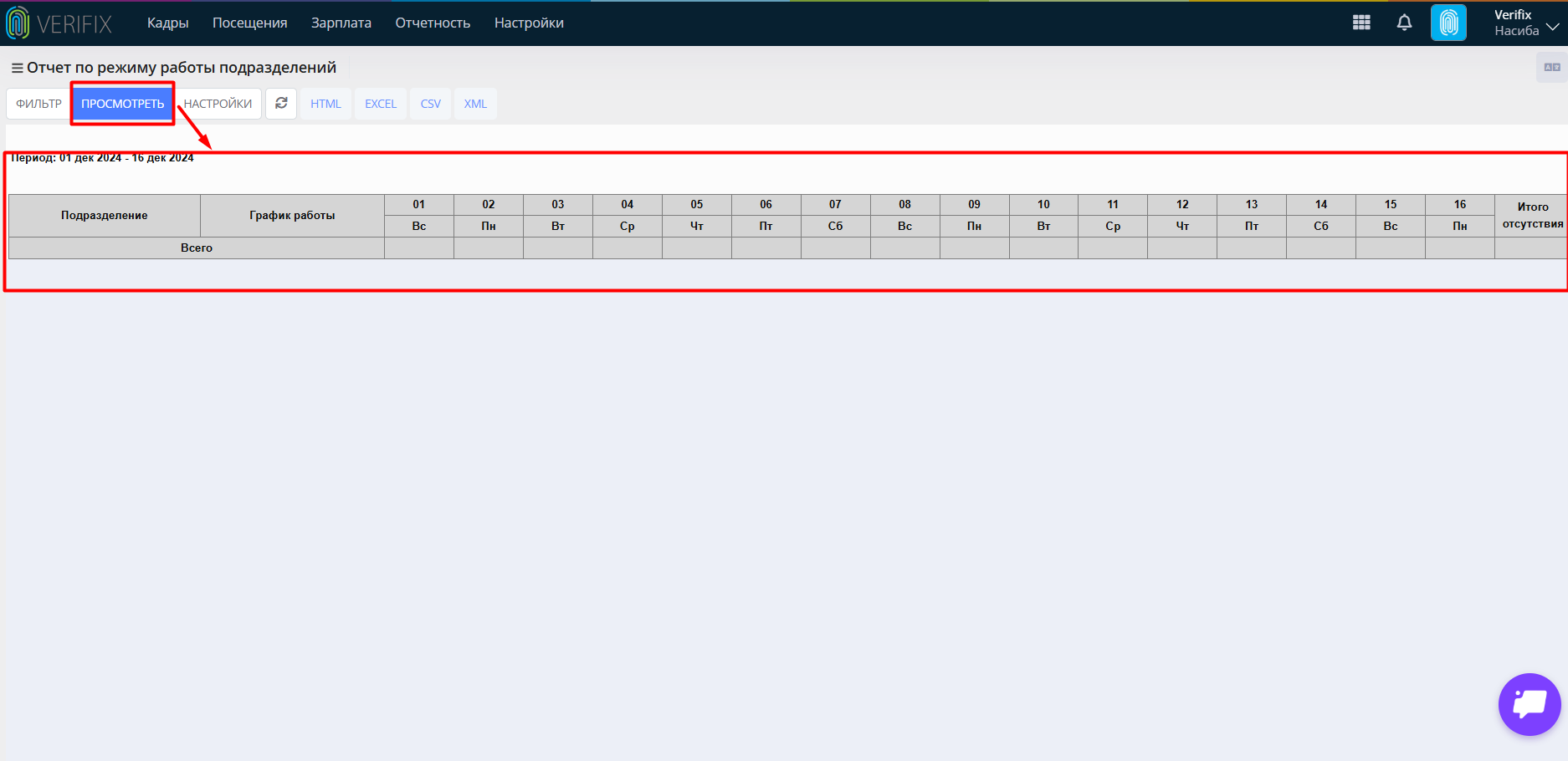This screenshot has height=761, width=1568.
Task: Click the Подразделение column header
Action: click(x=105, y=216)
